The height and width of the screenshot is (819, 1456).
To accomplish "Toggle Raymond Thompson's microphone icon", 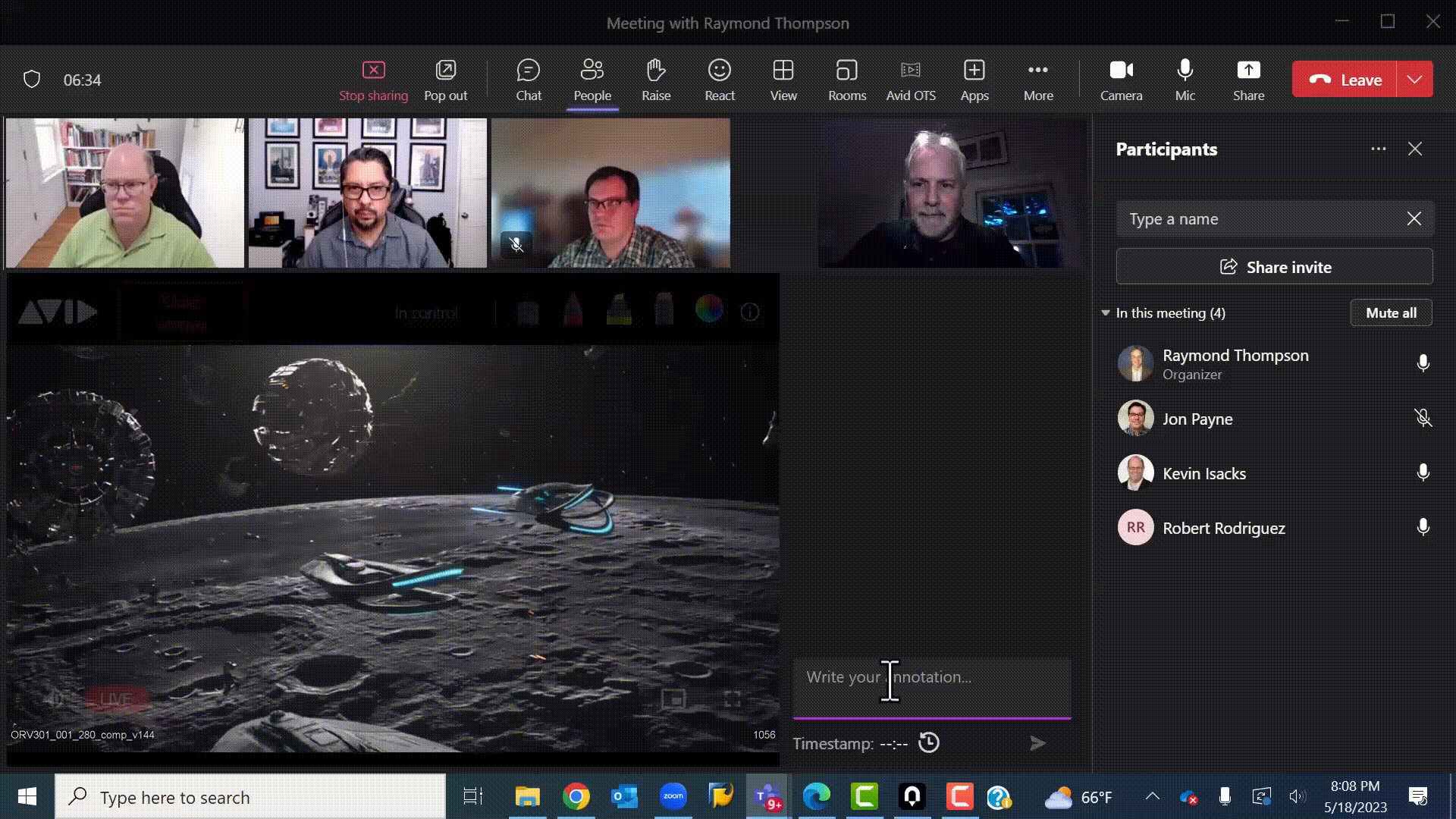I will click(1423, 364).
